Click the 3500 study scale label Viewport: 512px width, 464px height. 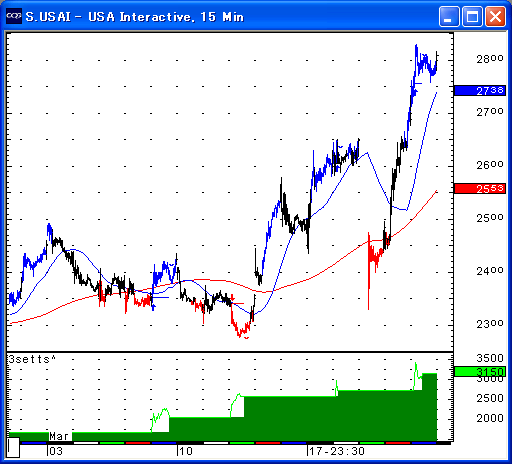[490, 358]
